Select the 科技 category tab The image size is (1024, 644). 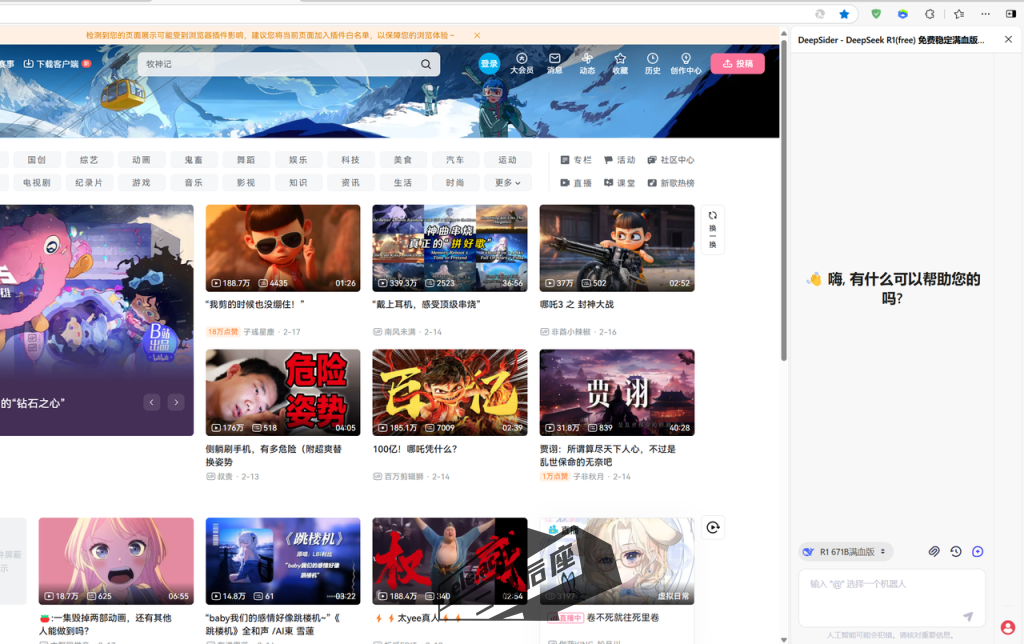[x=350, y=160]
